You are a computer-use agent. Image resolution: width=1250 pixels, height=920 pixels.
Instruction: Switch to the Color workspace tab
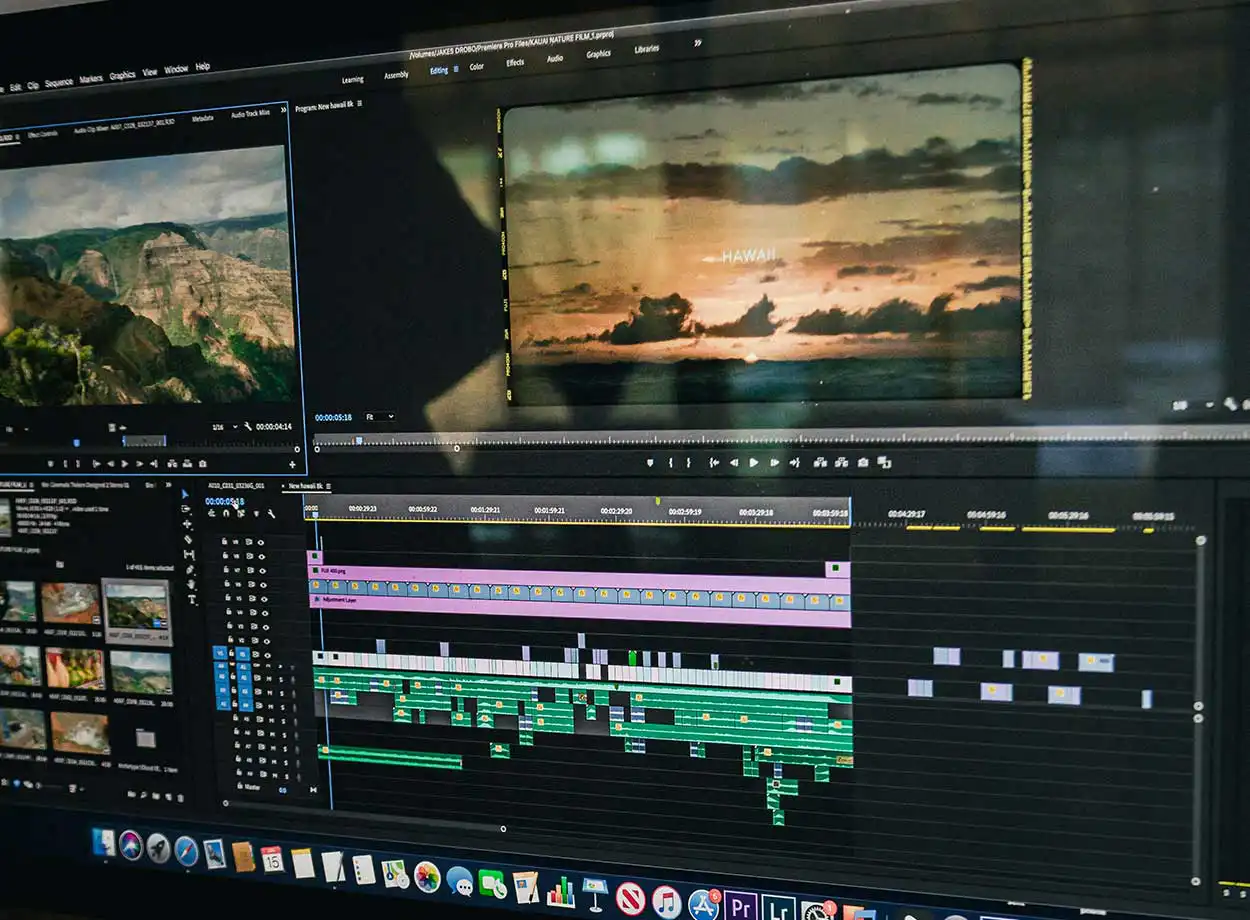477,66
